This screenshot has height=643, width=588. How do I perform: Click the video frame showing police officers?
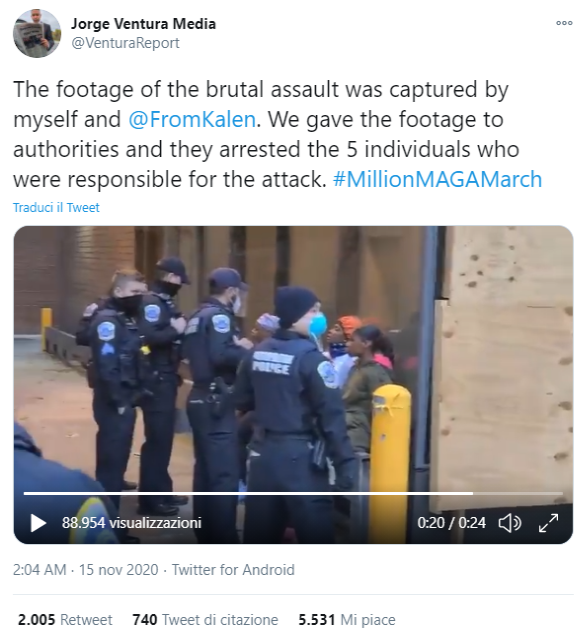(x=293, y=369)
